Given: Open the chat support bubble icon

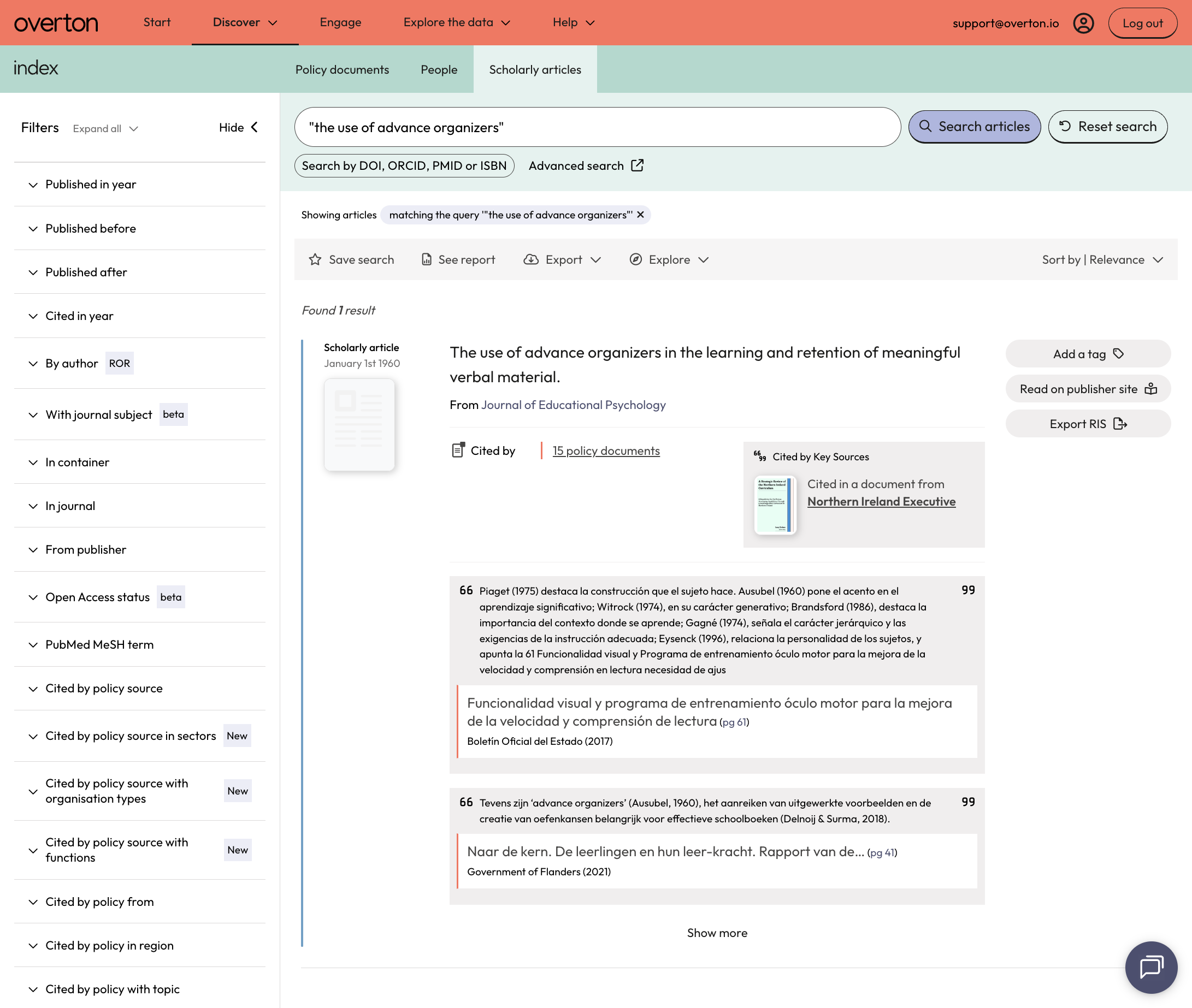Looking at the screenshot, I should [x=1151, y=968].
